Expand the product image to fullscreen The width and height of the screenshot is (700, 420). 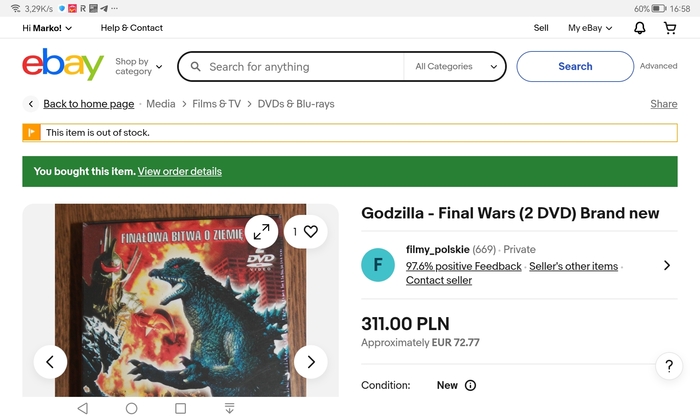[261, 232]
